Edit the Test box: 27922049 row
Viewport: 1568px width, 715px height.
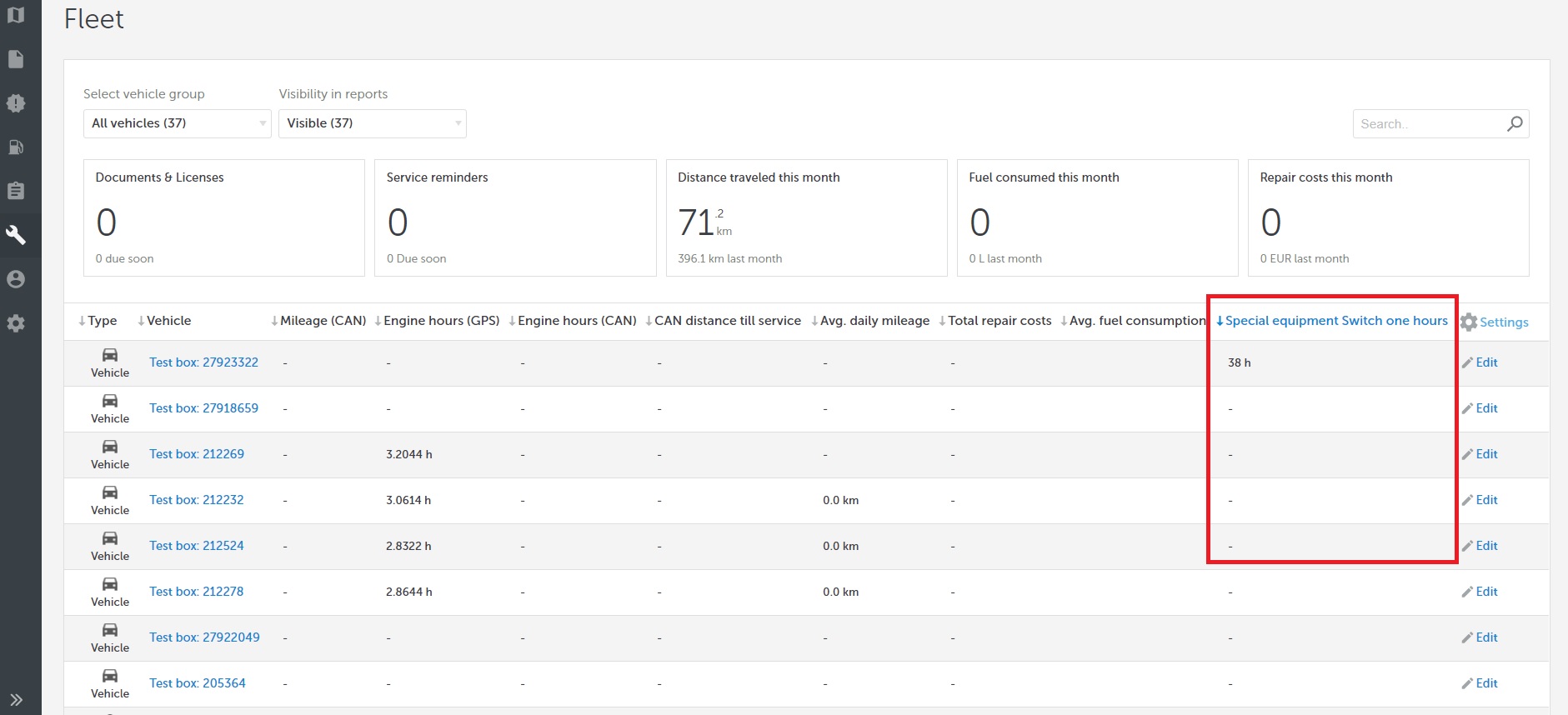coord(1480,637)
